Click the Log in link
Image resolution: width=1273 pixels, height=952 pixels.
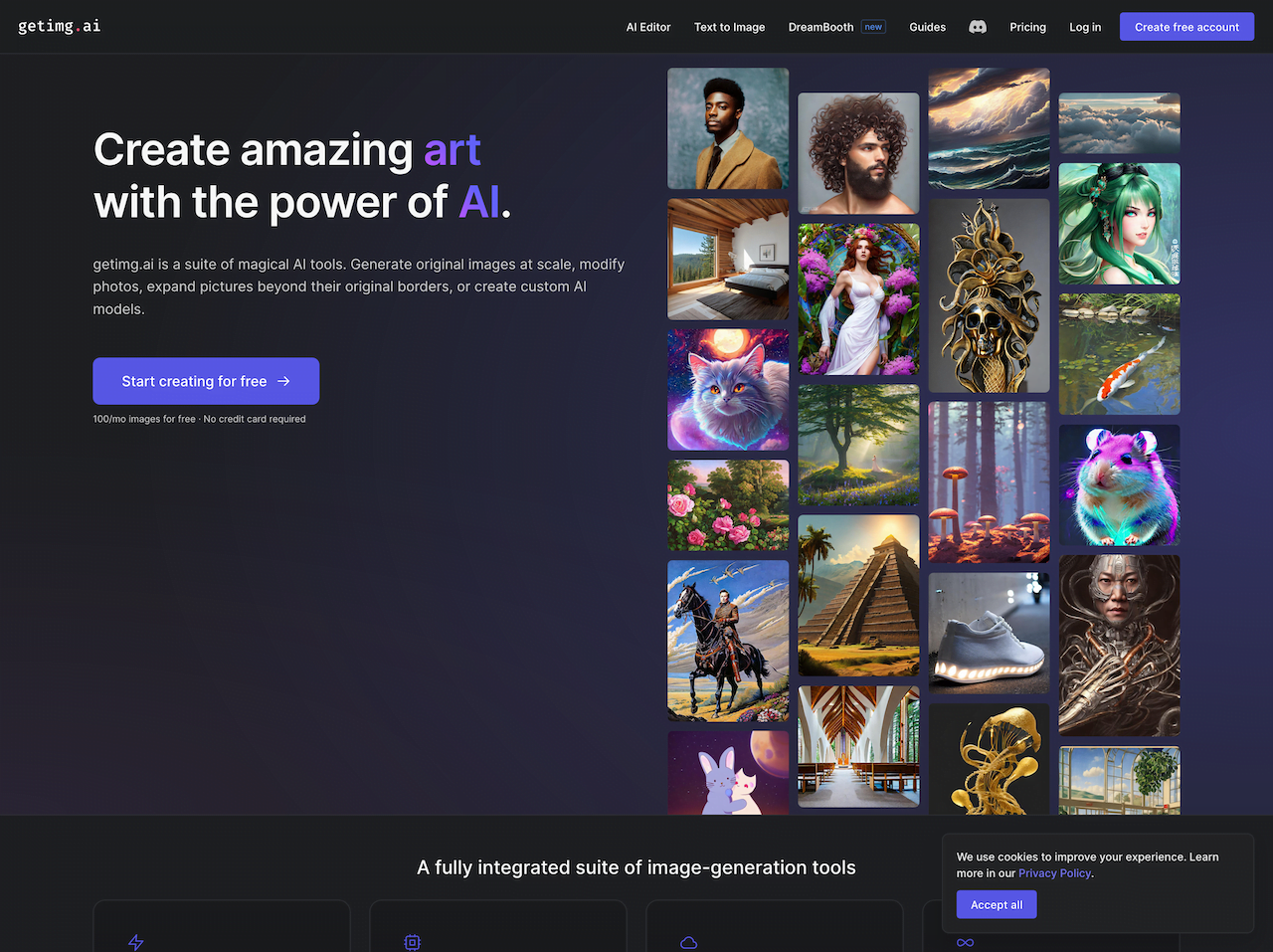pos(1085,27)
